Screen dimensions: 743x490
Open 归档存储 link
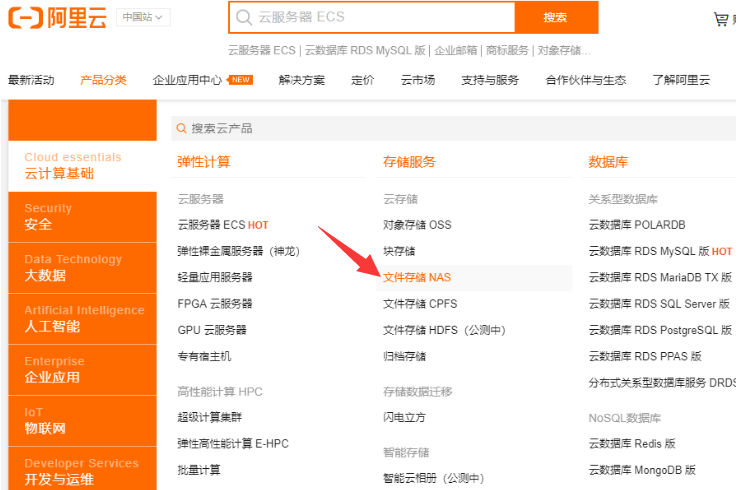pyautogui.click(x=404, y=356)
